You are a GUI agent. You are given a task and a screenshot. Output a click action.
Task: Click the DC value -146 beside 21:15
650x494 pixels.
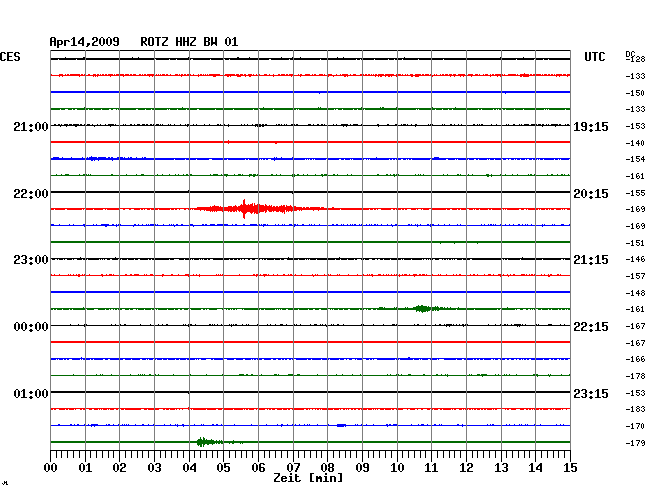[x=635, y=259]
